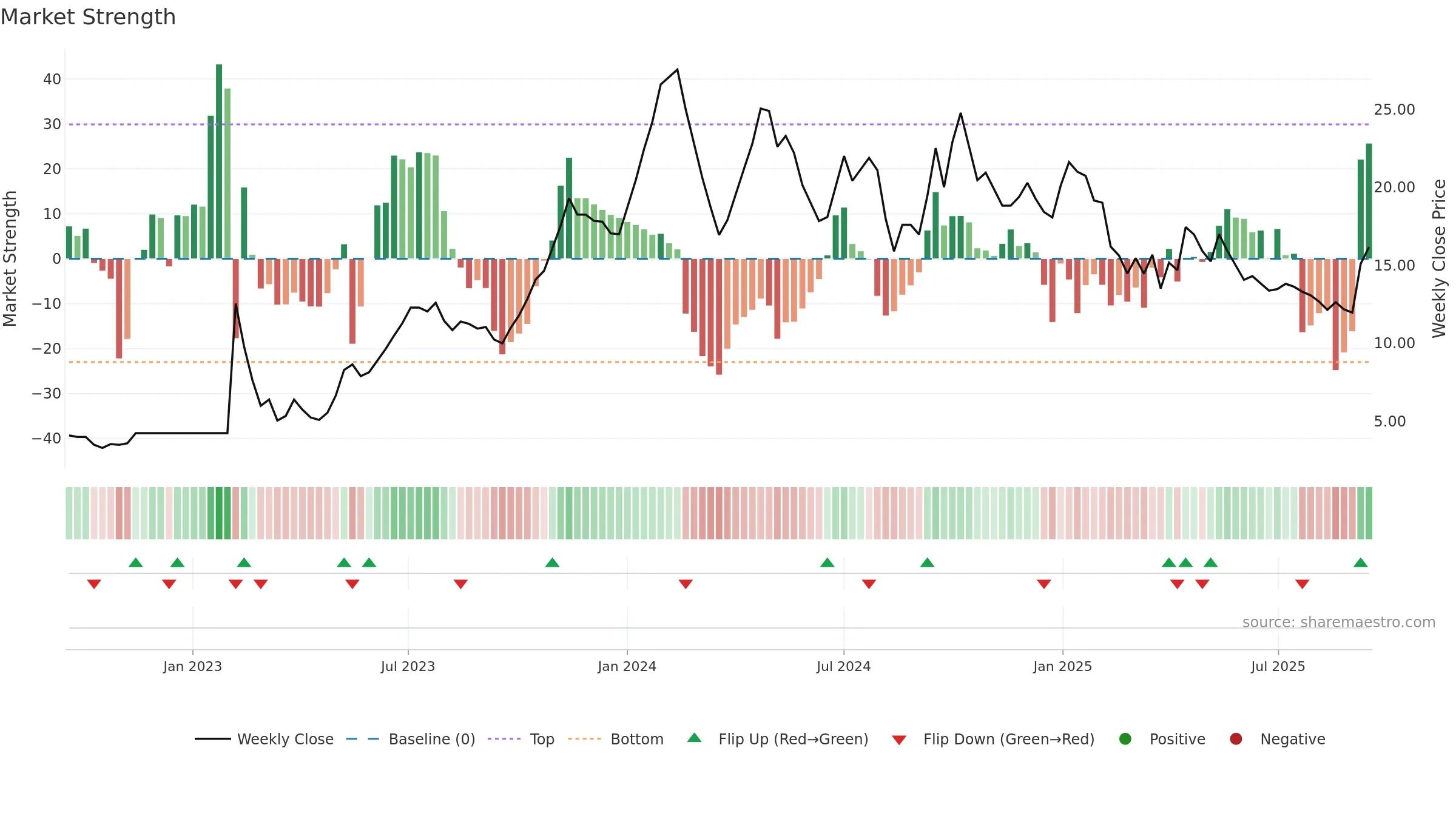Click the purple dotted Top threshold line
Screen dimensions: 1456x819
tap(719, 124)
